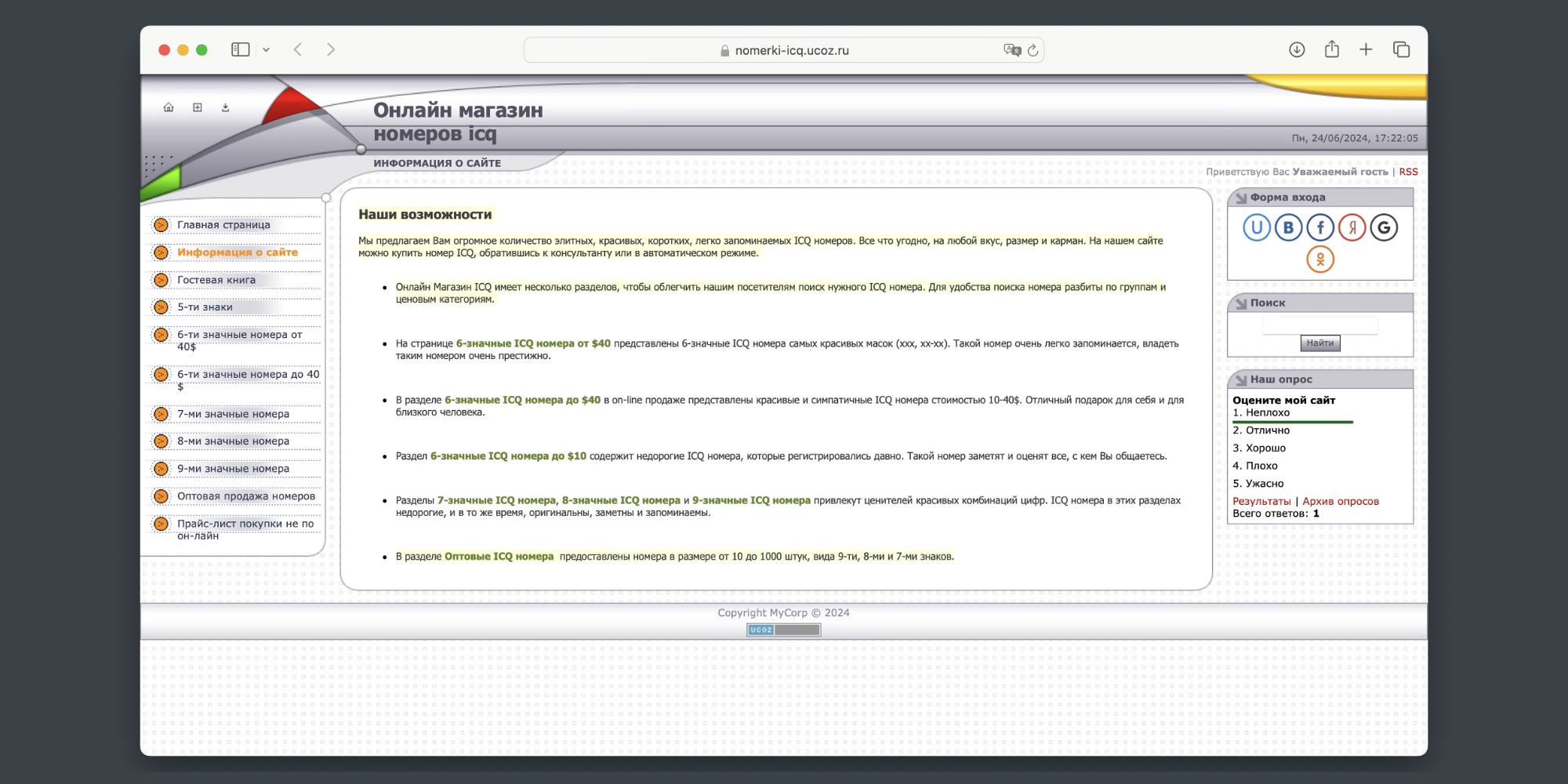This screenshot has width=1568, height=784.
Task: Open 5-ти знаки menu item
Action: (x=205, y=307)
